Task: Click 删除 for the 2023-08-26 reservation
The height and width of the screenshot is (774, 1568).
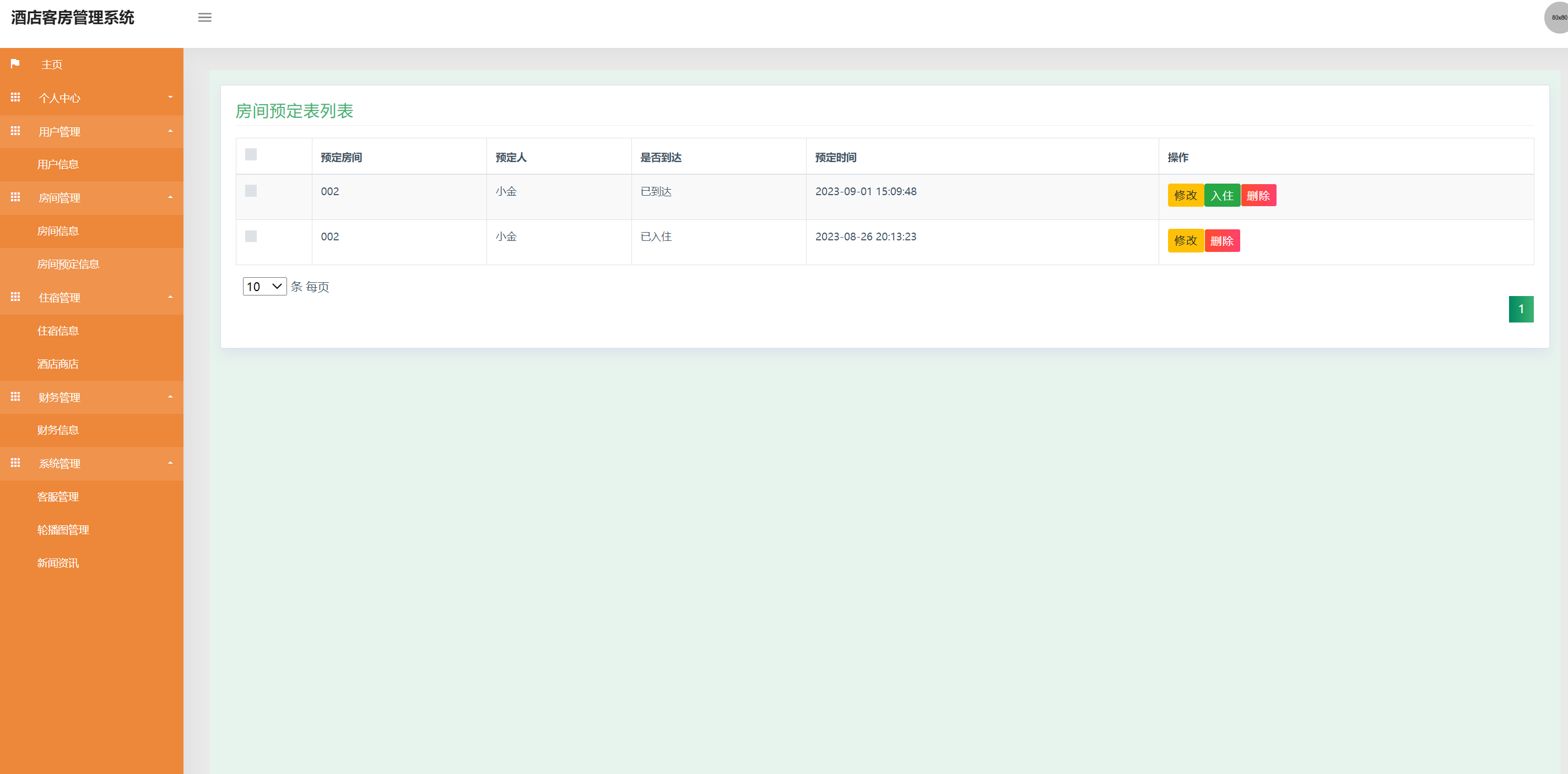Action: click(1221, 240)
